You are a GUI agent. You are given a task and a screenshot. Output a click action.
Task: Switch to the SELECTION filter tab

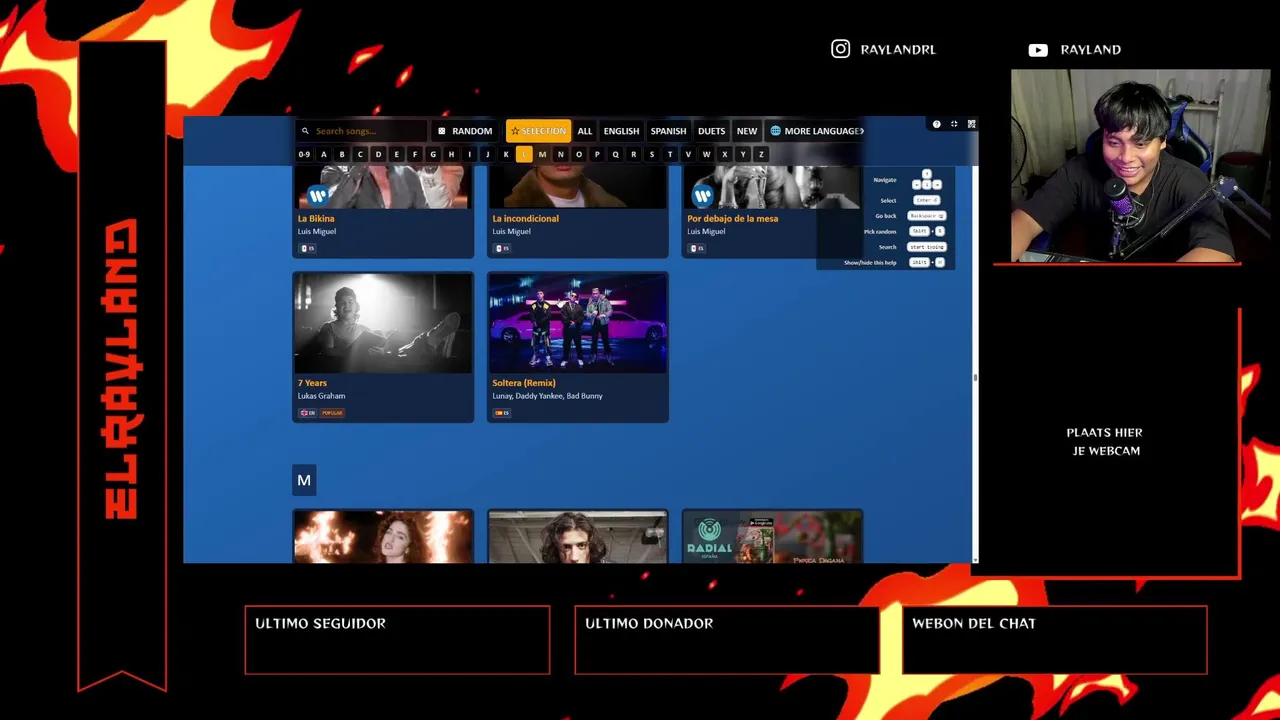click(x=538, y=131)
